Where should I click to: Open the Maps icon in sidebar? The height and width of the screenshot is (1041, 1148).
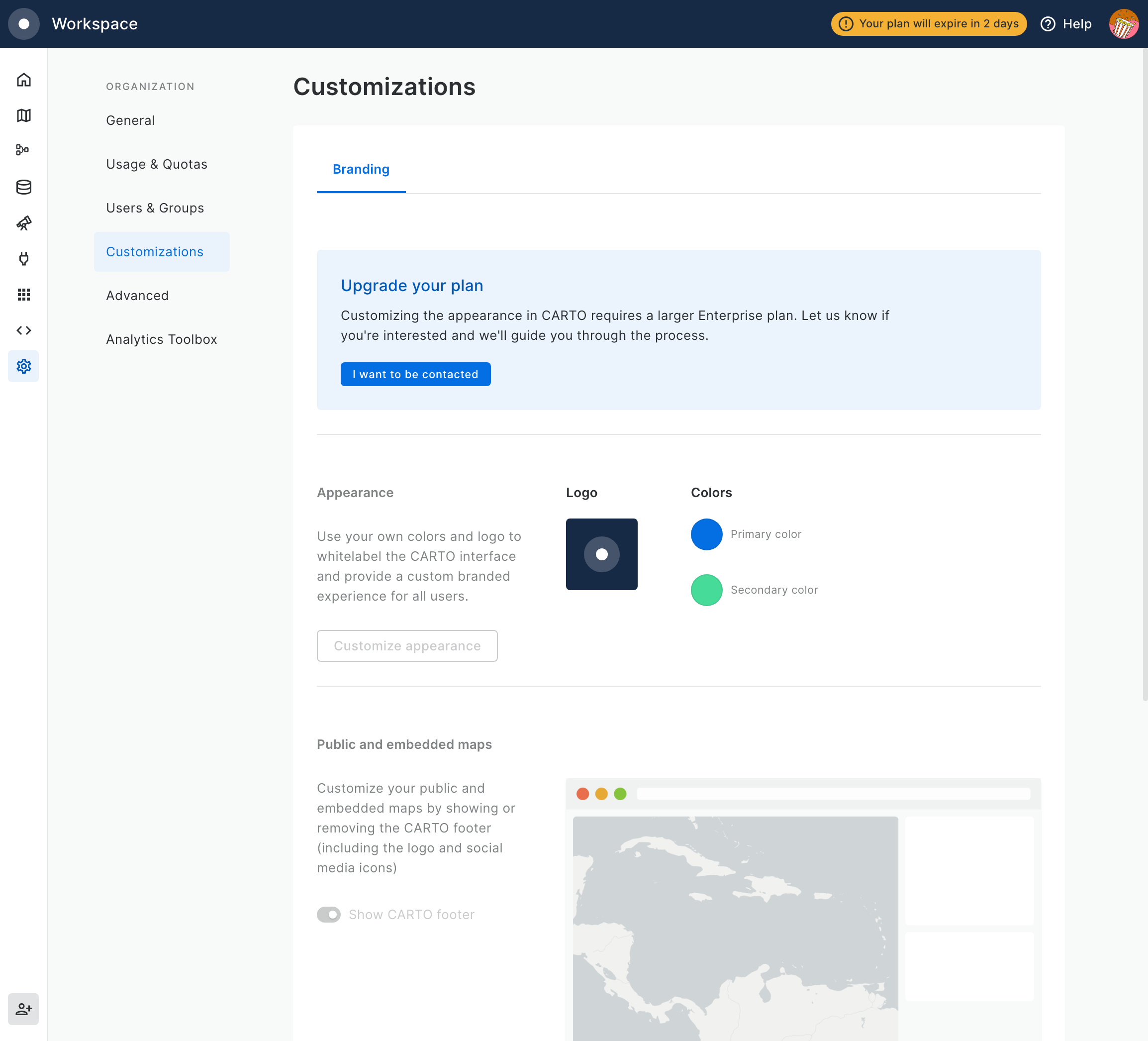(x=23, y=115)
